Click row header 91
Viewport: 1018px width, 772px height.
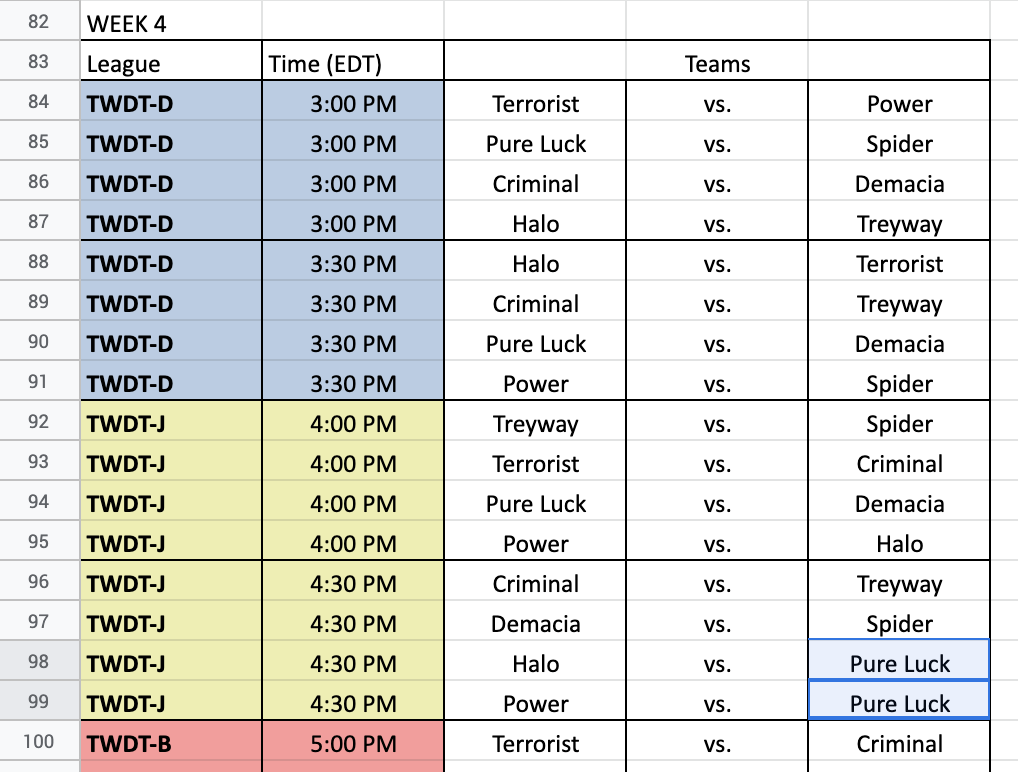pos(39,381)
